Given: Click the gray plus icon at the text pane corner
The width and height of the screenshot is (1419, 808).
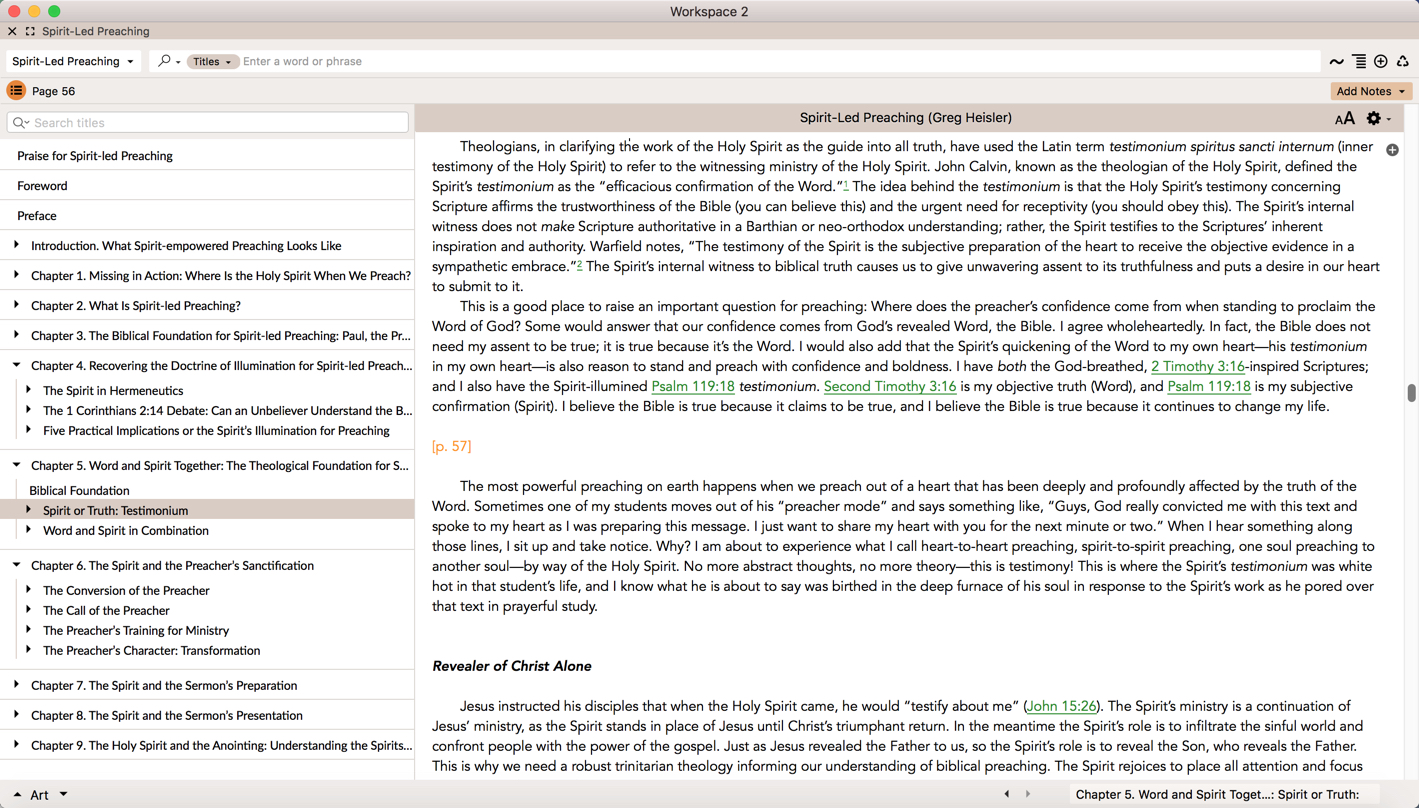Looking at the screenshot, I should [x=1392, y=150].
